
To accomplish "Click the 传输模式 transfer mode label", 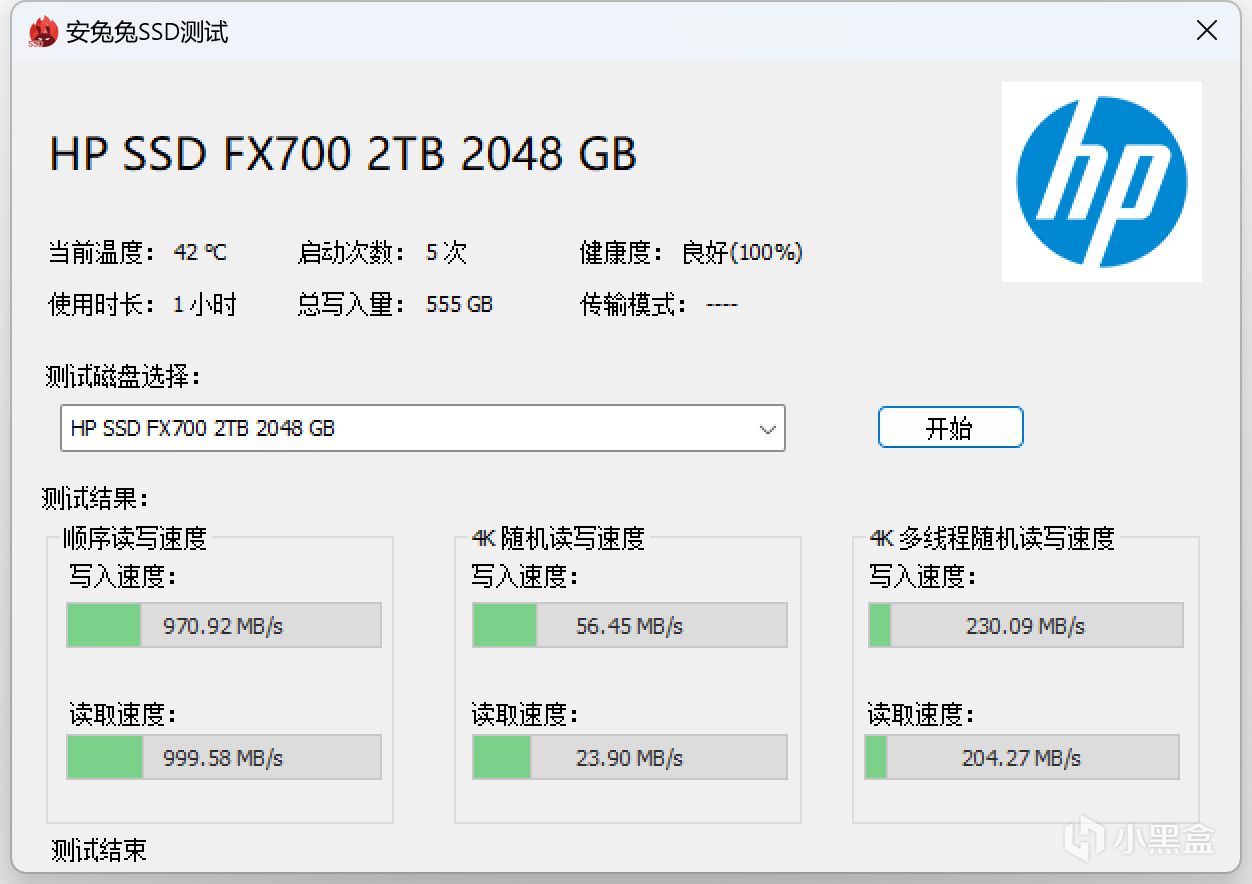I will coord(634,305).
